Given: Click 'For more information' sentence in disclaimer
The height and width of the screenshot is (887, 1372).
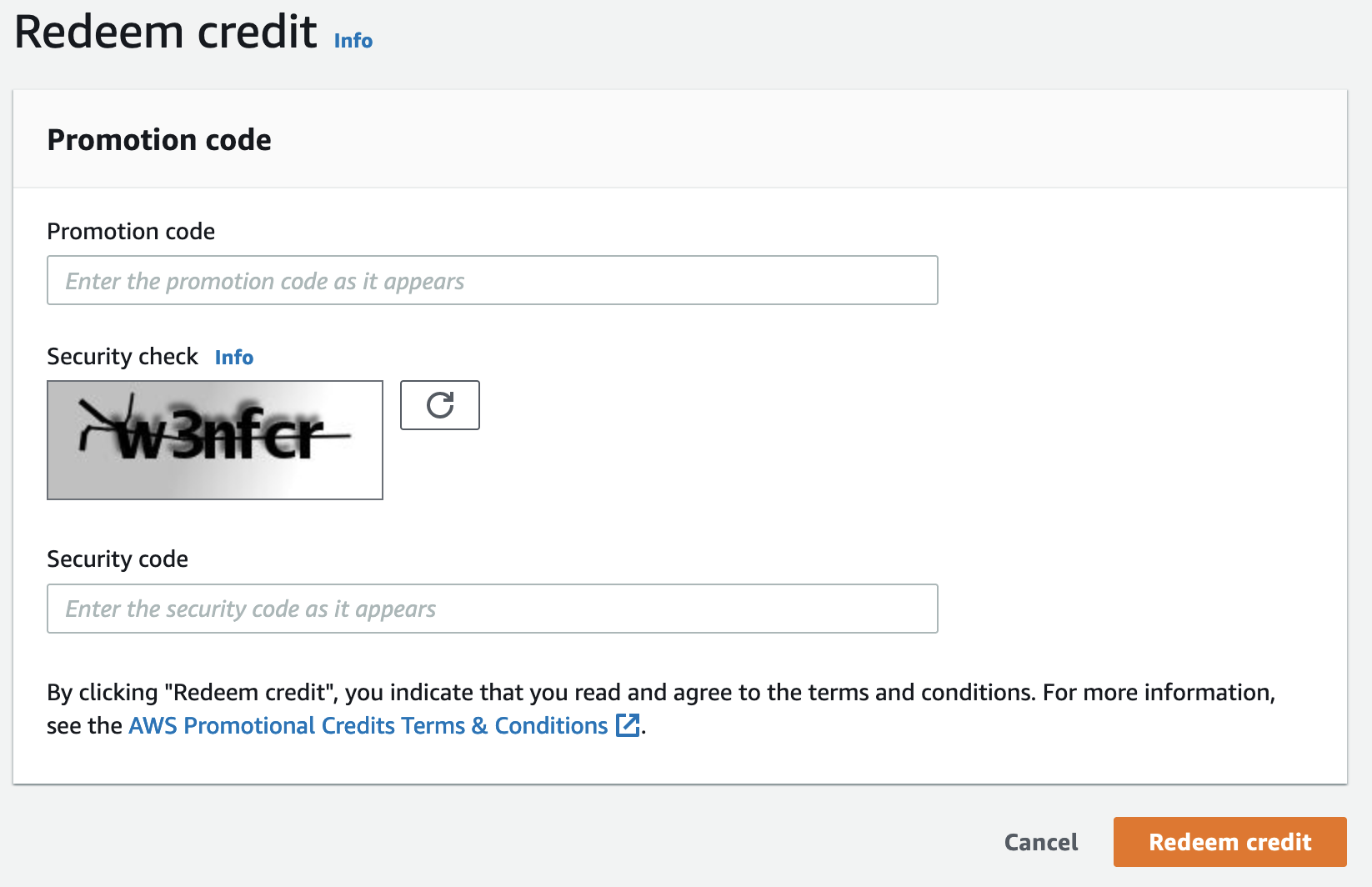Looking at the screenshot, I should [x=1159, y=692].
